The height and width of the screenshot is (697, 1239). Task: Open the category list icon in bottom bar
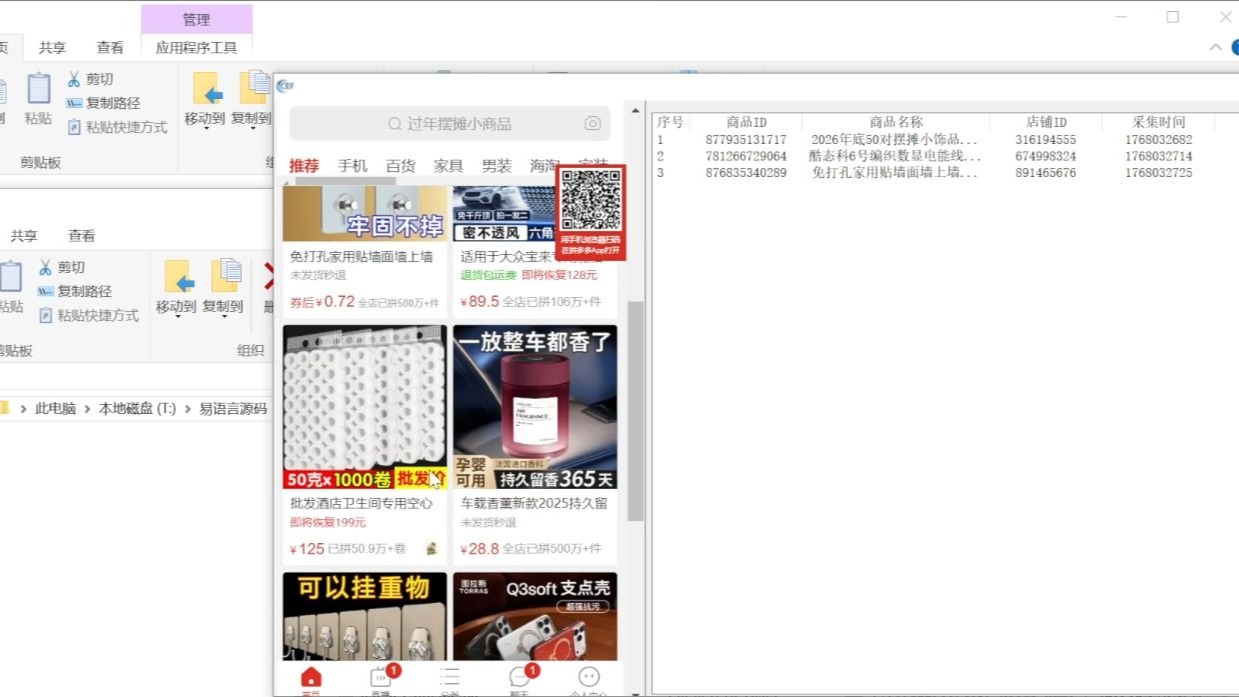(x=450, y=678)
